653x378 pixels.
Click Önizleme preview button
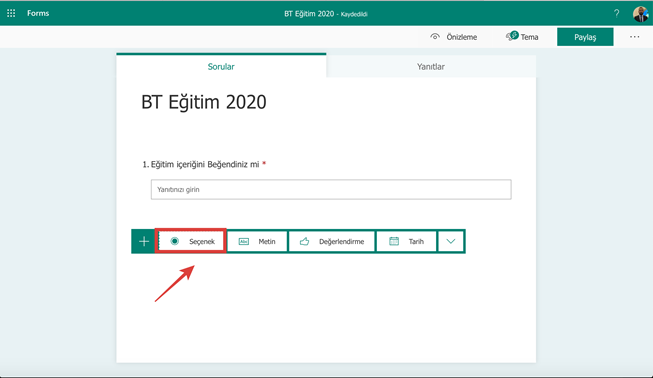tap(454, 37)
